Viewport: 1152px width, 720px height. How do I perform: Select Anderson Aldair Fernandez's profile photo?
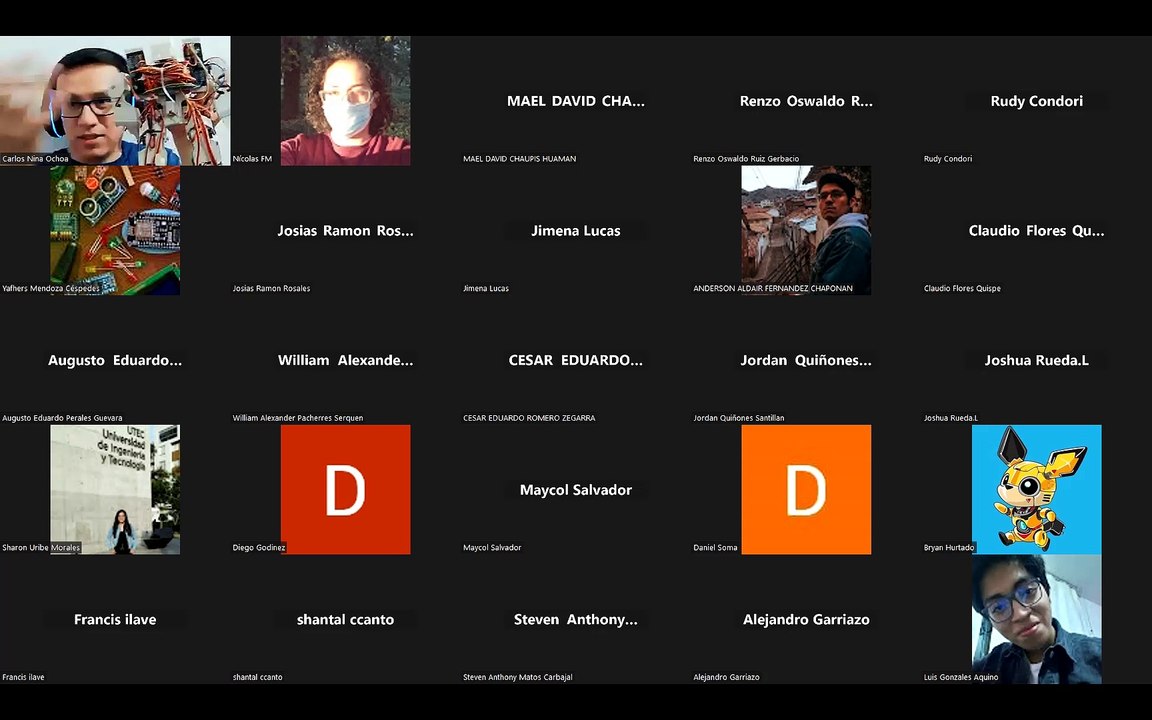pos(806,230)
